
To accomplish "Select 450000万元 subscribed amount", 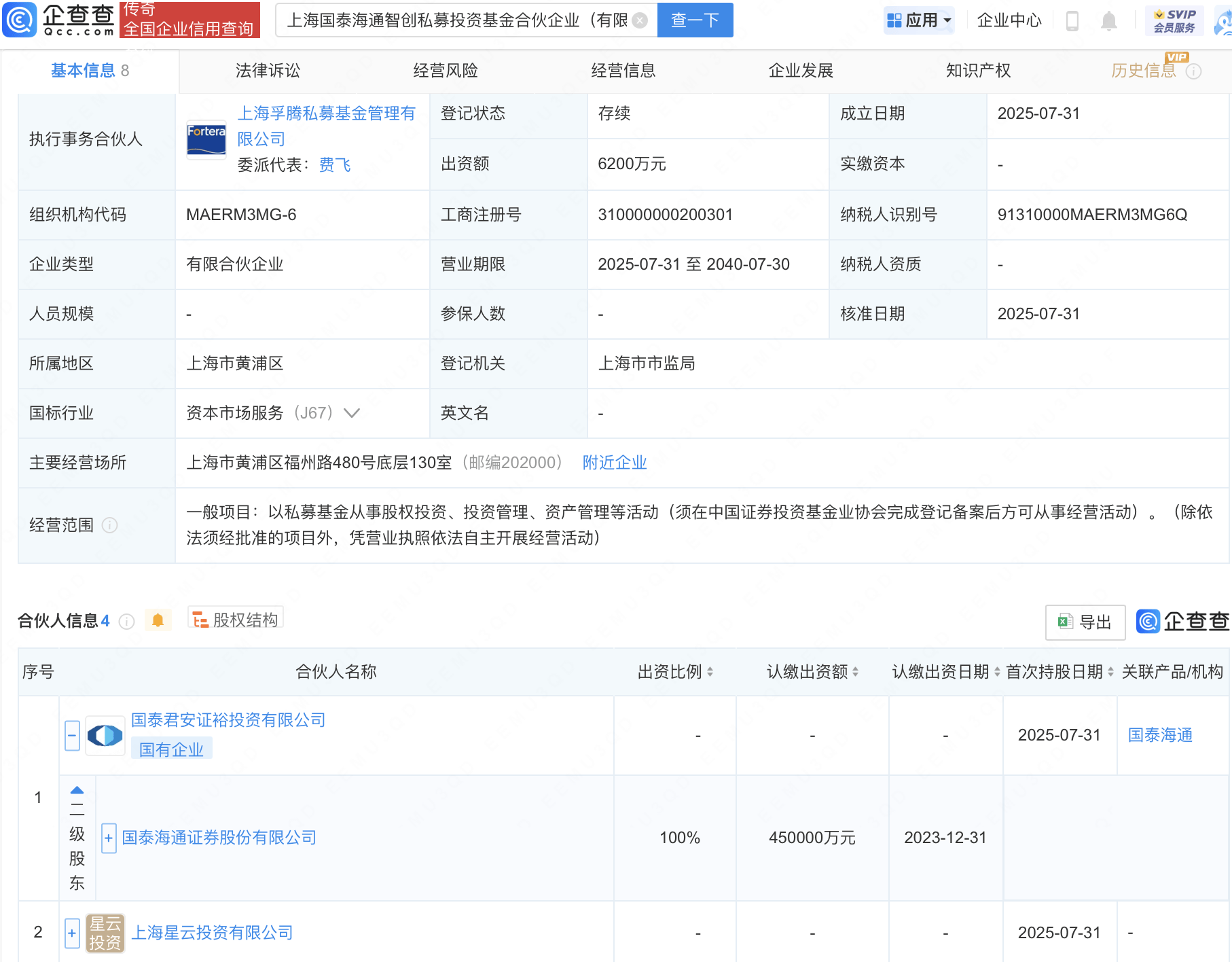I will (x=812, y=838).
